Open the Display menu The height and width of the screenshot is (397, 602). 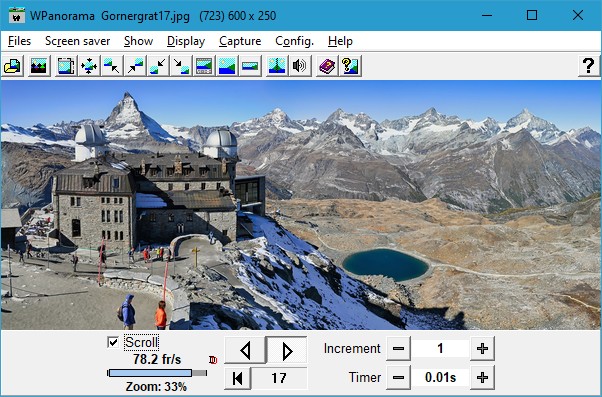tap(186, 41)
